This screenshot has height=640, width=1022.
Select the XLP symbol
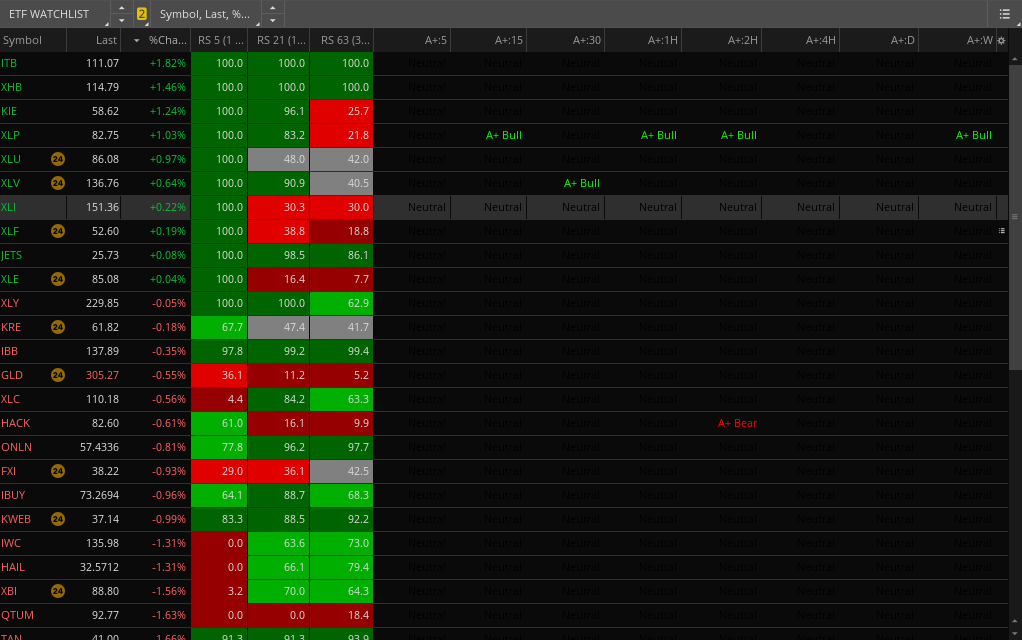click(x=10, y=136)
